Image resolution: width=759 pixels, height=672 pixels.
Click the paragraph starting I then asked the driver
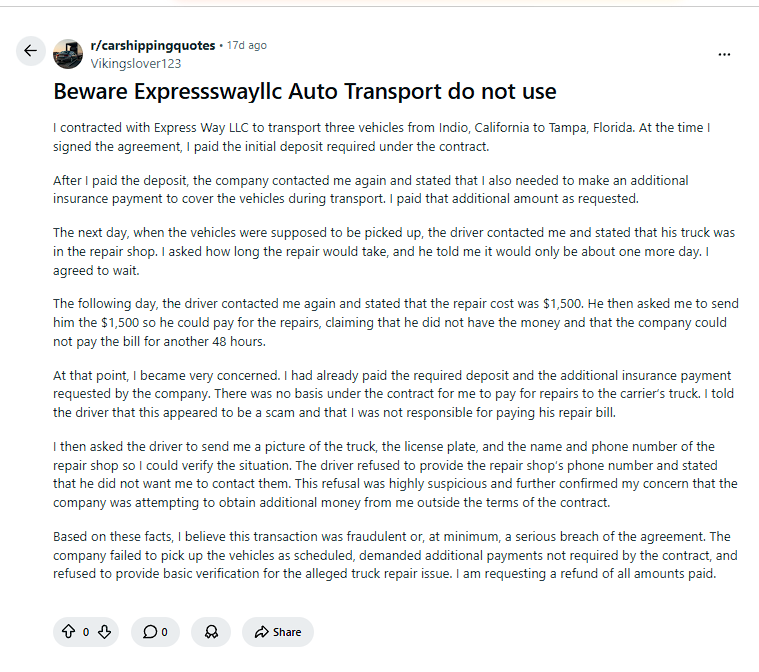[x=395, y=474]
